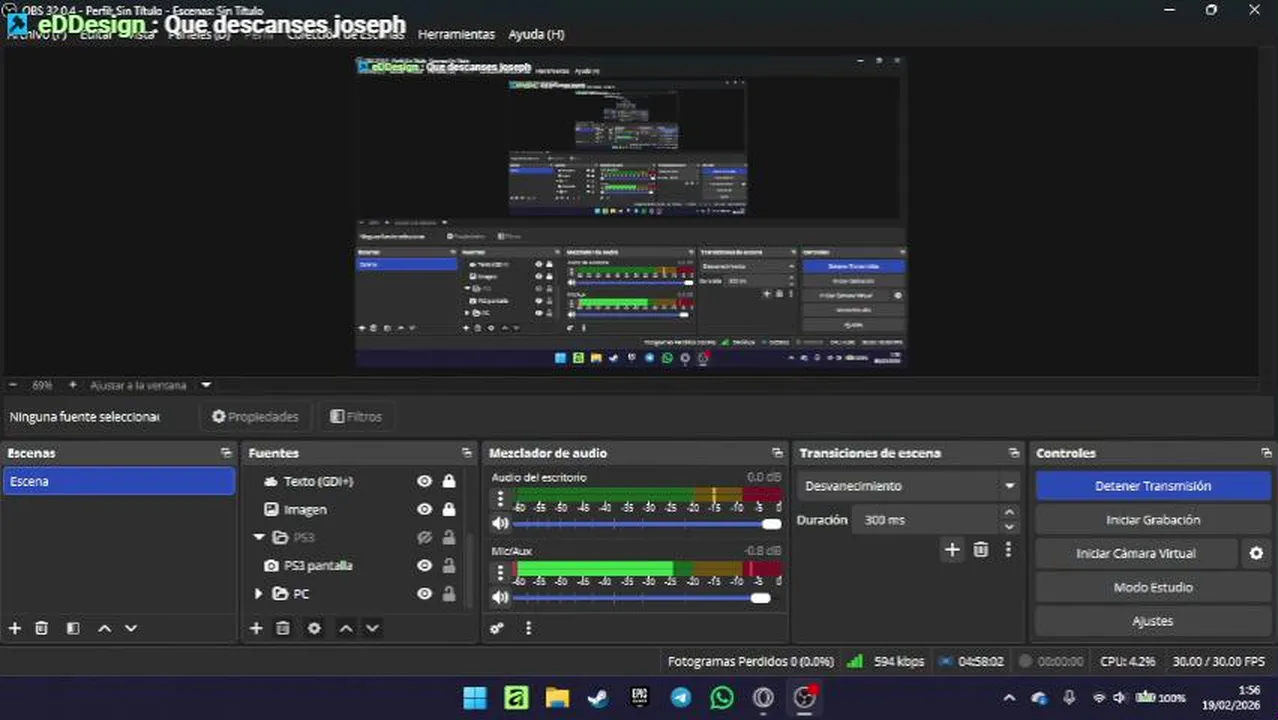Open WhatsApp from the taskbar
1278x720 pixels.
point(722,698)
